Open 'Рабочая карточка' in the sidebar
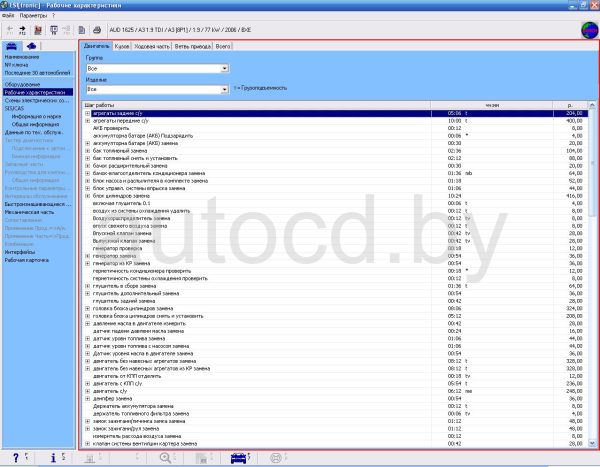Screen dimensions: 600x467 coord(27,260)
